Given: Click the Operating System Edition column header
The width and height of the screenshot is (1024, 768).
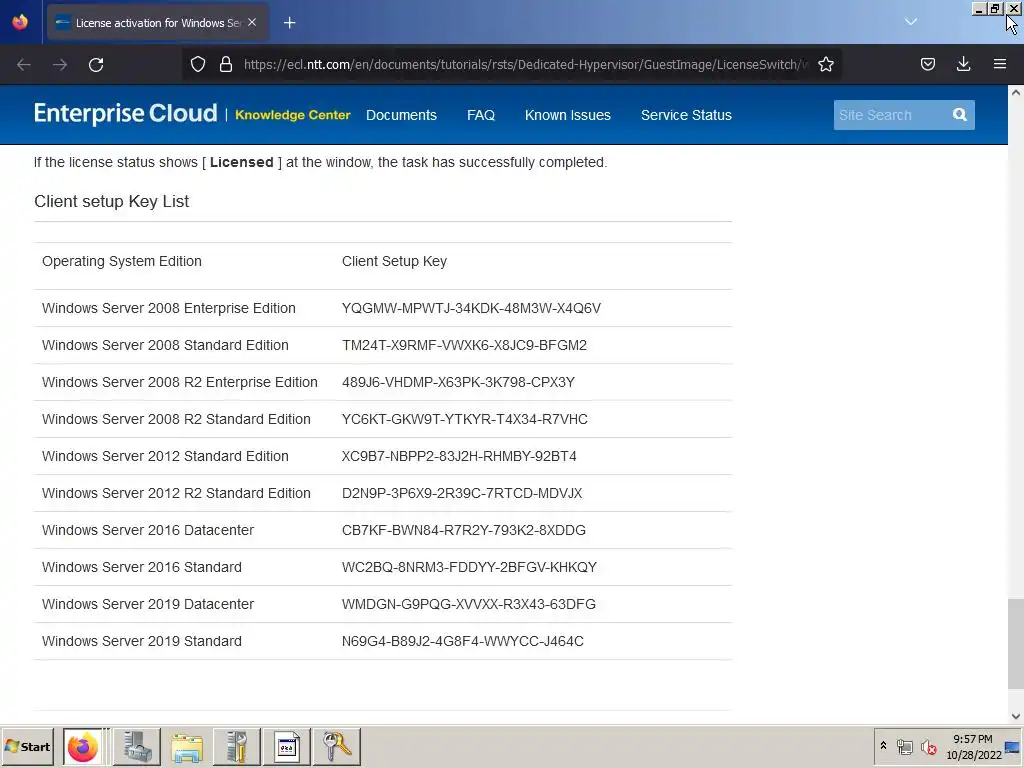Looking at the screenshot, I should (x=121, y=261).
